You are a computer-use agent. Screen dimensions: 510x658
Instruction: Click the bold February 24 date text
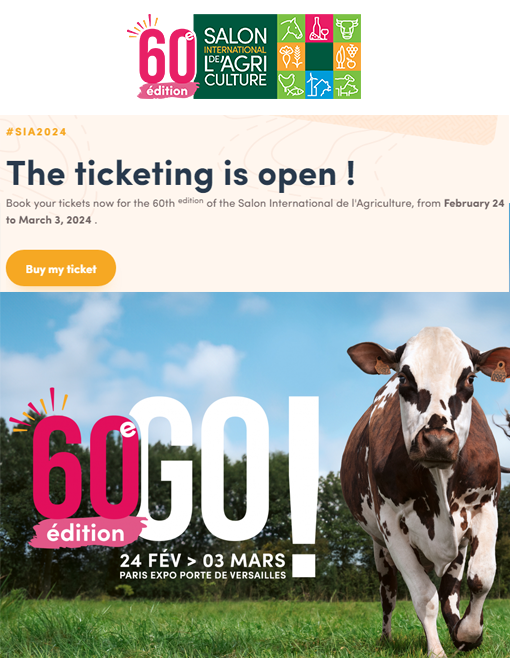point(474,204)
